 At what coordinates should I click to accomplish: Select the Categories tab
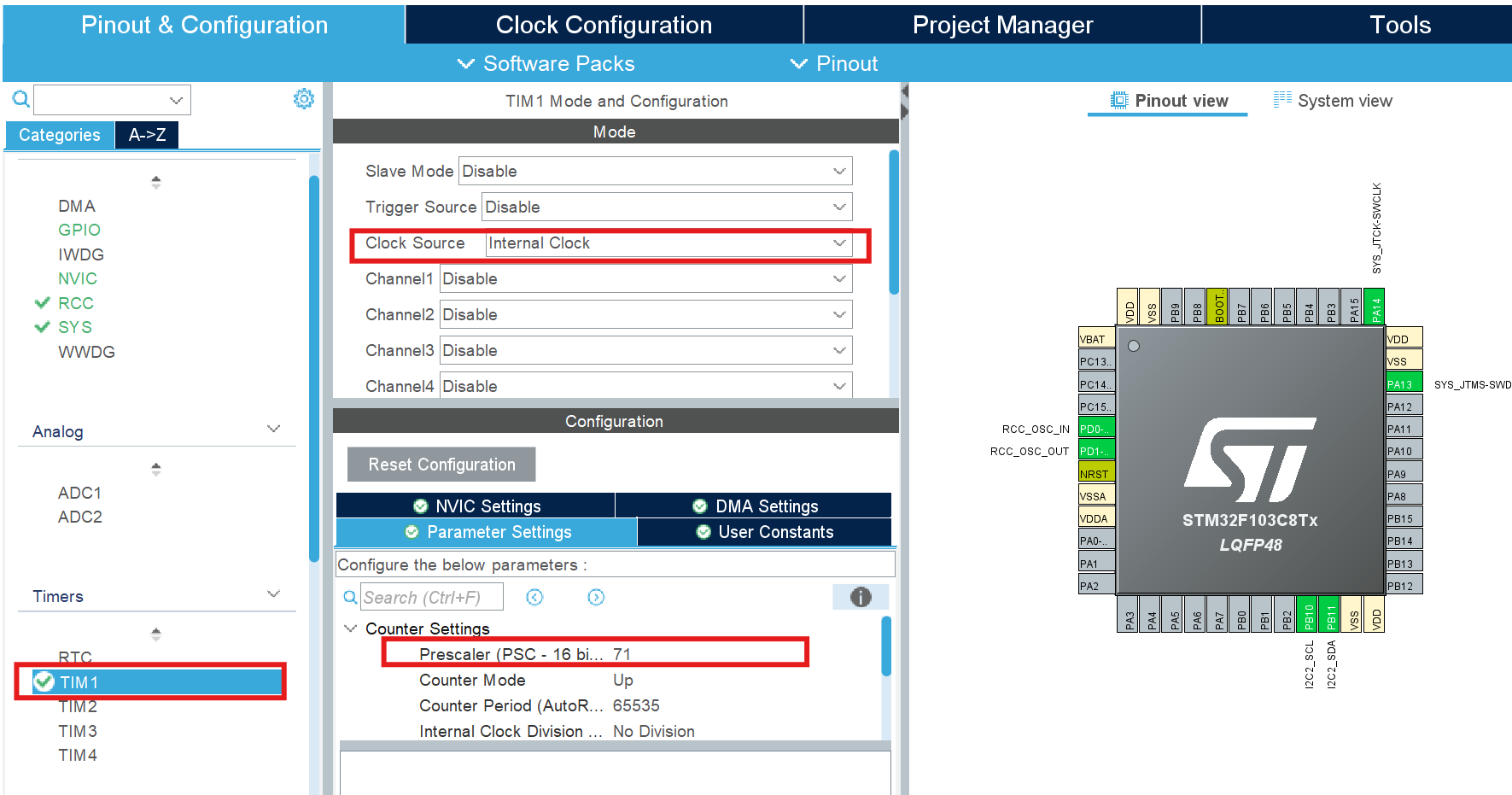tap(60, 135)
